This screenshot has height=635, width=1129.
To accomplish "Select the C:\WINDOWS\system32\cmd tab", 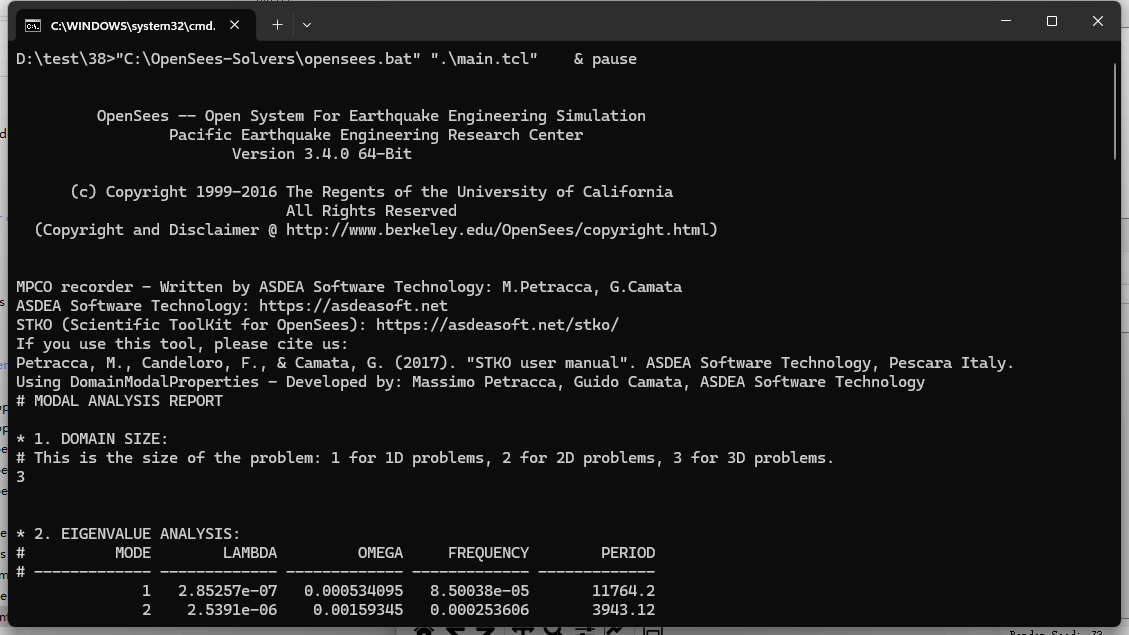I will click(x=136, y=25).
